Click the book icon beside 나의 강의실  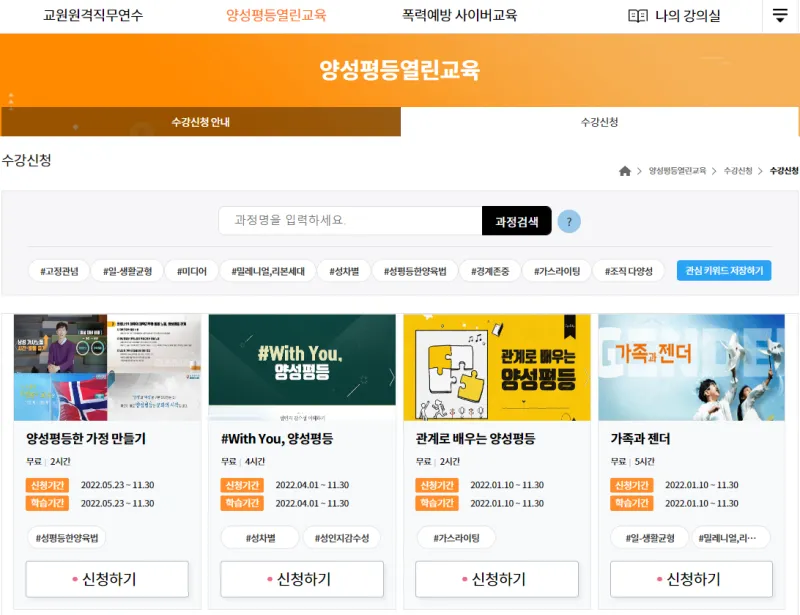coord(638,16)
